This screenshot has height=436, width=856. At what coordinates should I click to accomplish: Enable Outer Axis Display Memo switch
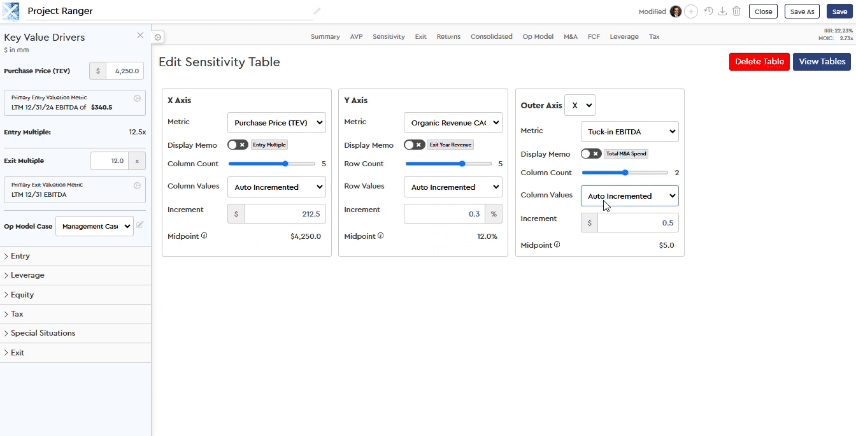[x=591, y=154]
